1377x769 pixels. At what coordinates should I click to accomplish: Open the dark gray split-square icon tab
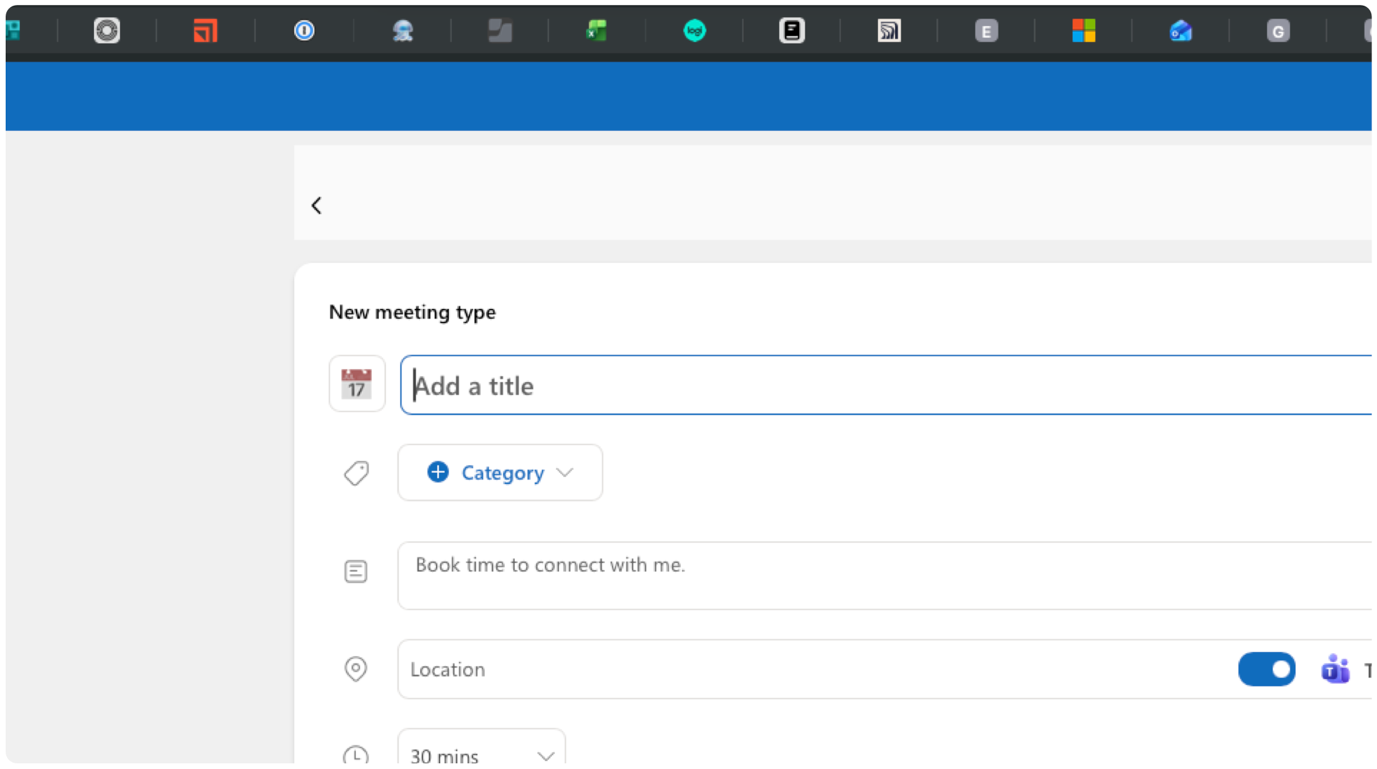pyautogui.click(x=500, y=31)
